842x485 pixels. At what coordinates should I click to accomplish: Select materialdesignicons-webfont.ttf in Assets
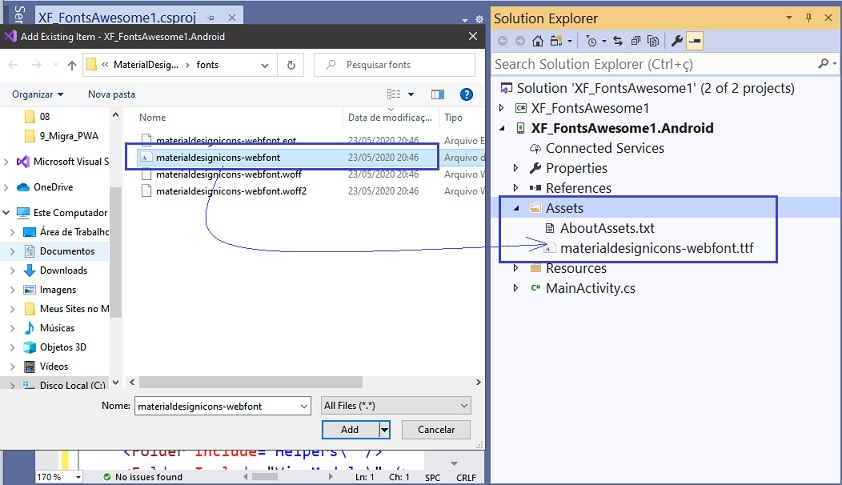[657, 248]
